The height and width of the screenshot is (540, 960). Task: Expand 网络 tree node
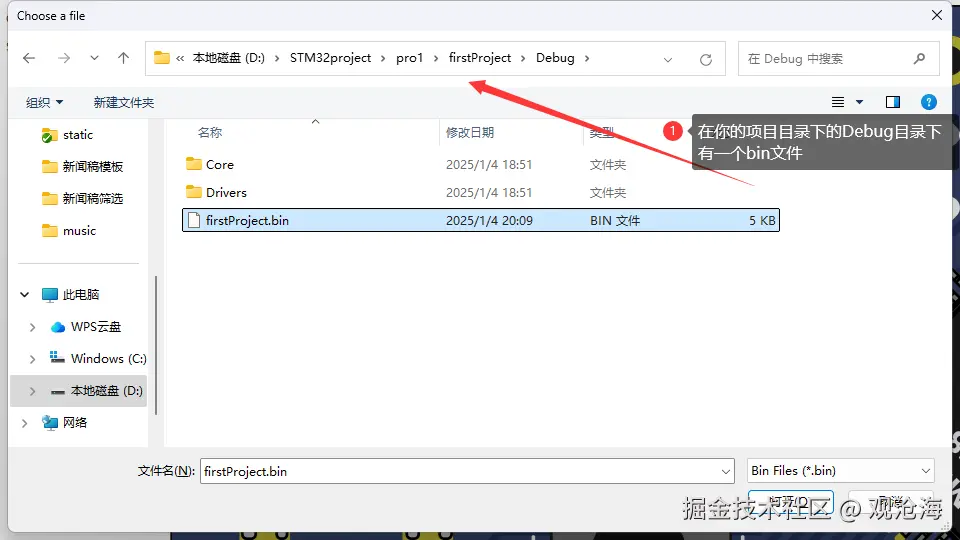pyautogui.click(x=24, y=422)
